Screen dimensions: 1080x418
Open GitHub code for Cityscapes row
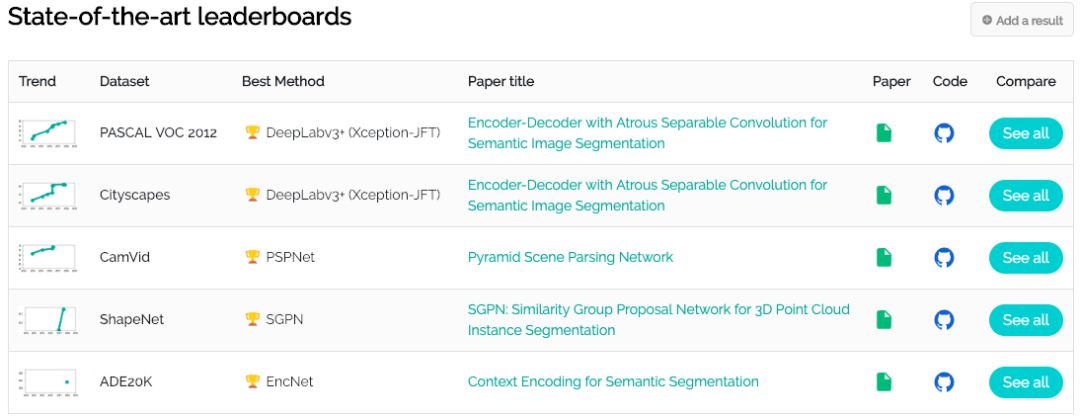coord(944,195)
